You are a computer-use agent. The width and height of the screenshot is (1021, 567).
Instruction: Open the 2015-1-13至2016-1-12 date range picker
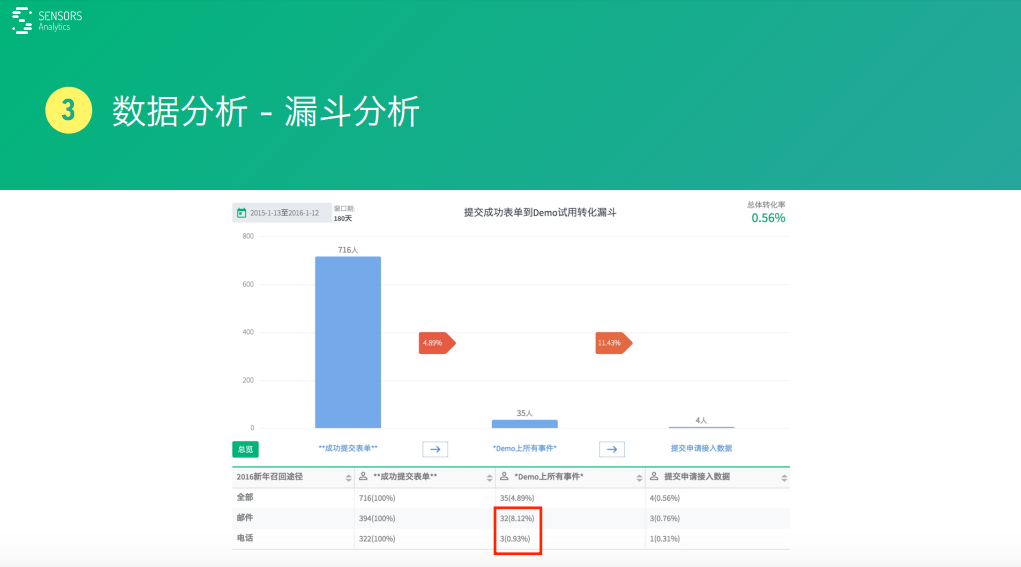pos(284,213)
